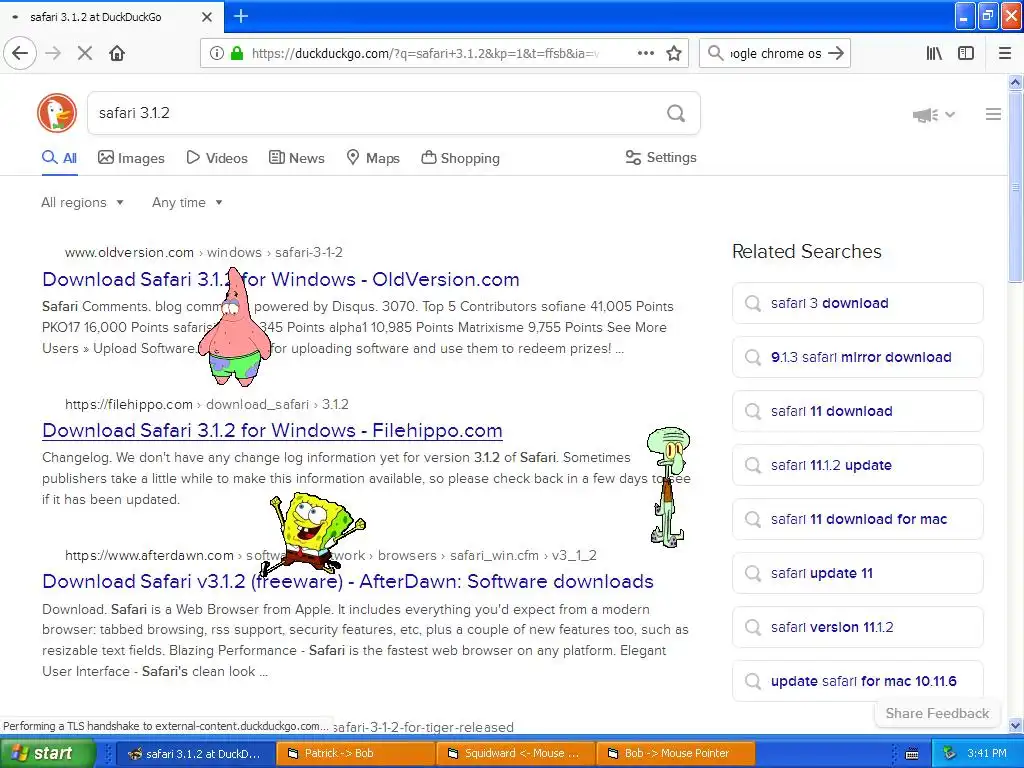1024x768 pixels.
Task: Expand the All regions dropdown
Action: click(82, 202)
